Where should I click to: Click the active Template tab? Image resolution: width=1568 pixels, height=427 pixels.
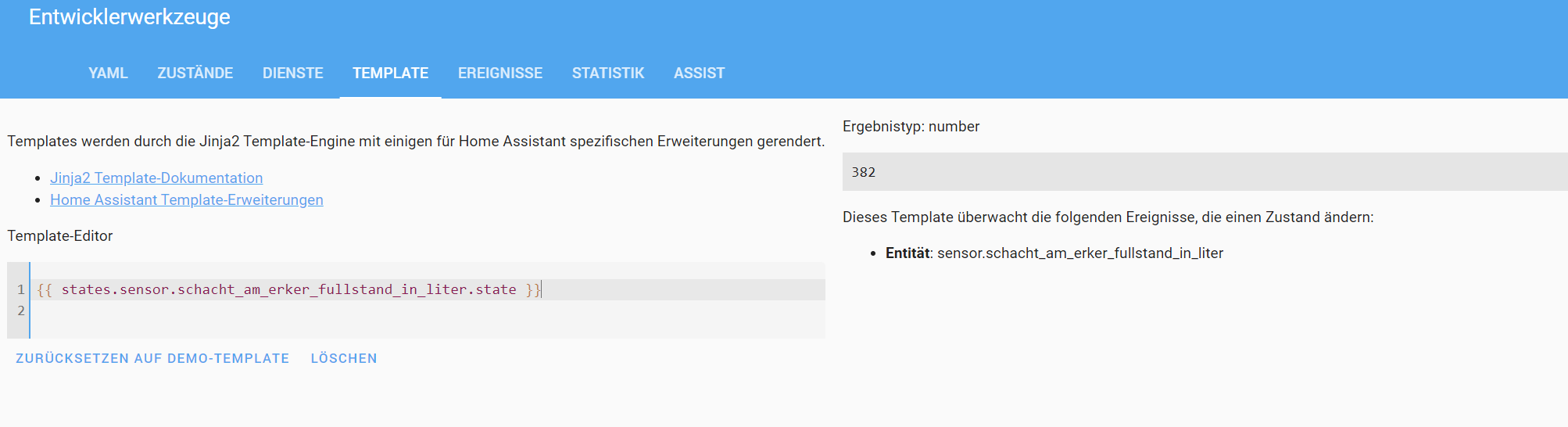click(390, 74)
